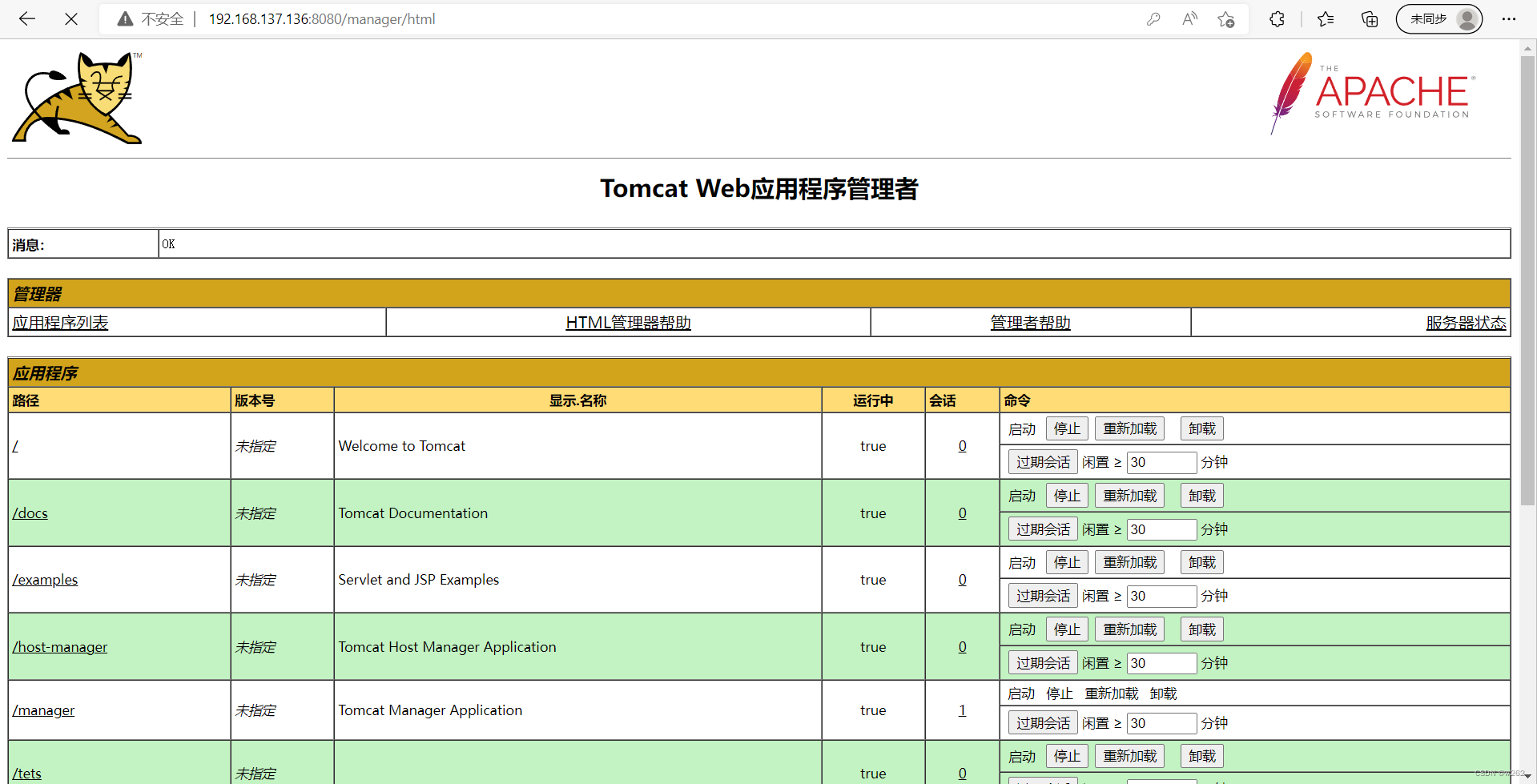
Task: Open the /examples application link
Action: pos(45,580)
